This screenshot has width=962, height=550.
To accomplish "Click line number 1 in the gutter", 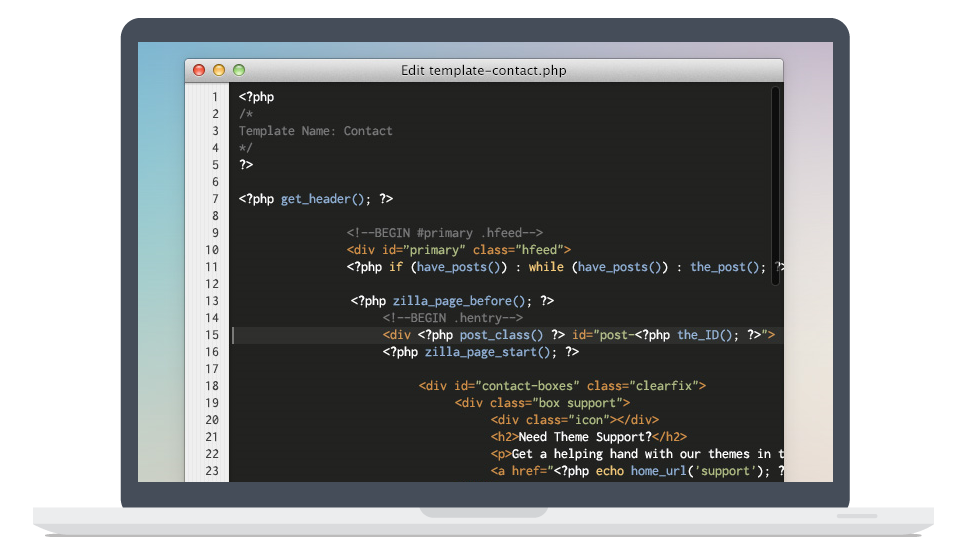I will 215,97.
